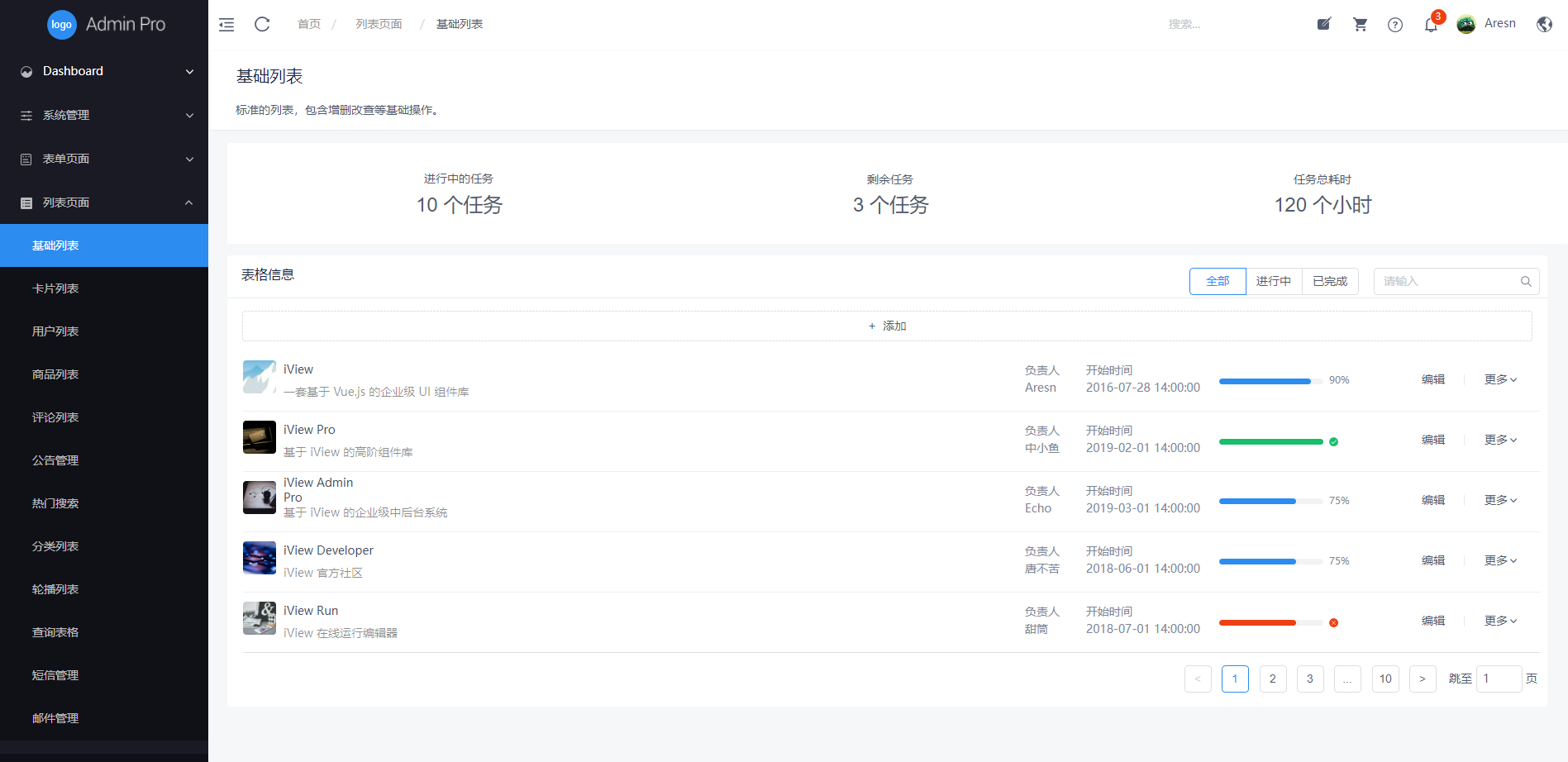The width and height of the screenshot is (1568, 762).
Task: Click the 90% progress bar of iView
Action: point(1265,381)
